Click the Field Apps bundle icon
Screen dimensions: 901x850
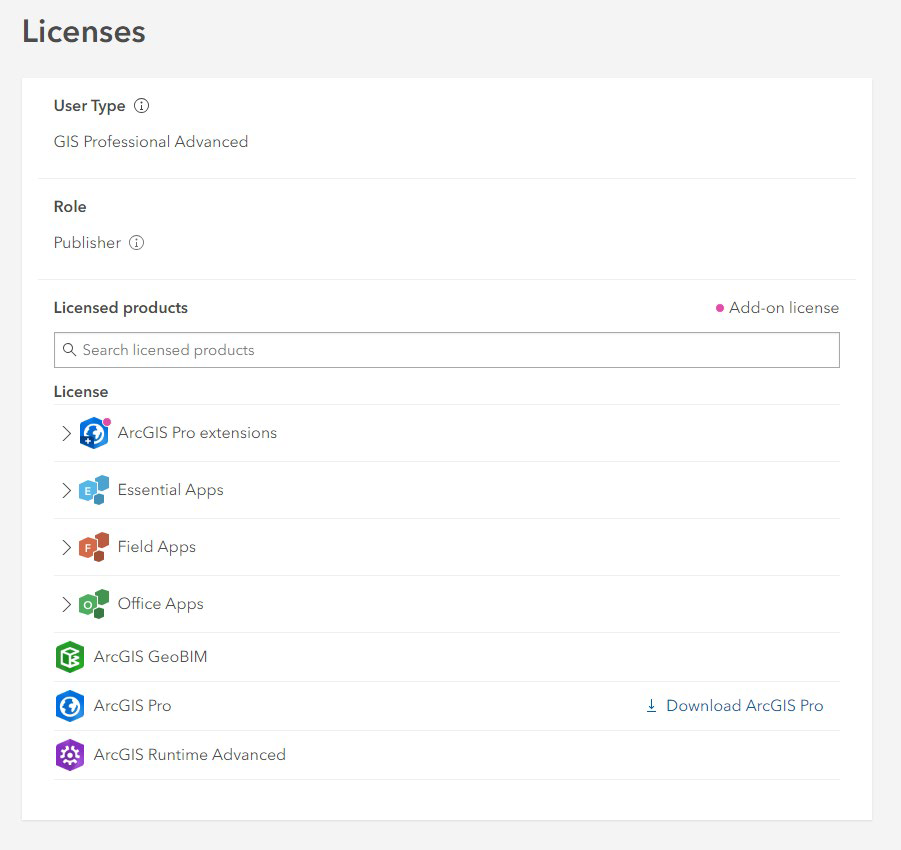(94, 547)
